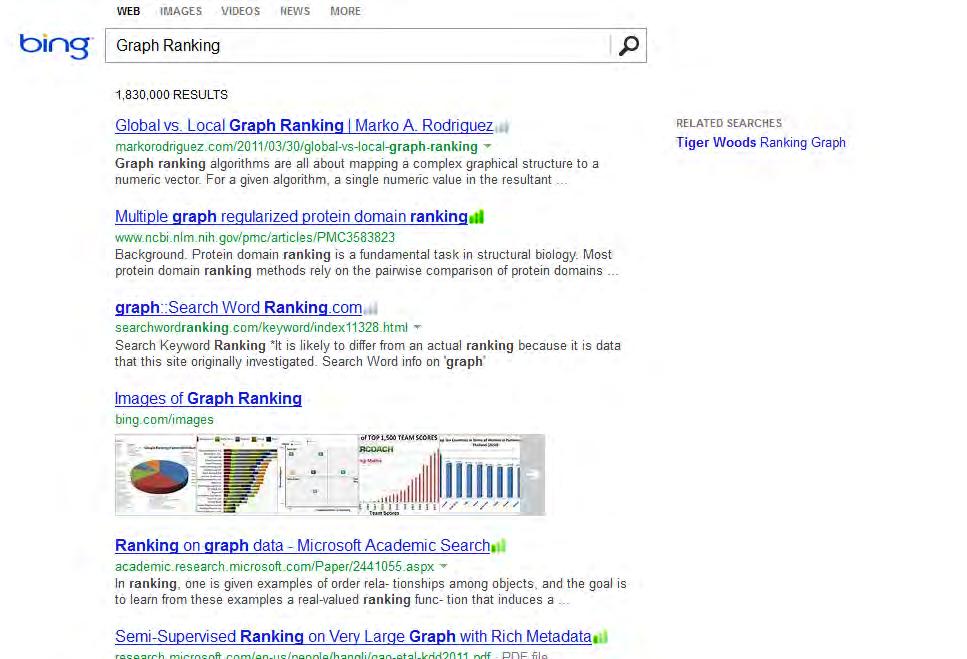Click green bars icon beside Semi-Supervised Ranking result
Screen dimensions: 967x659
click(x=601, y=637)
